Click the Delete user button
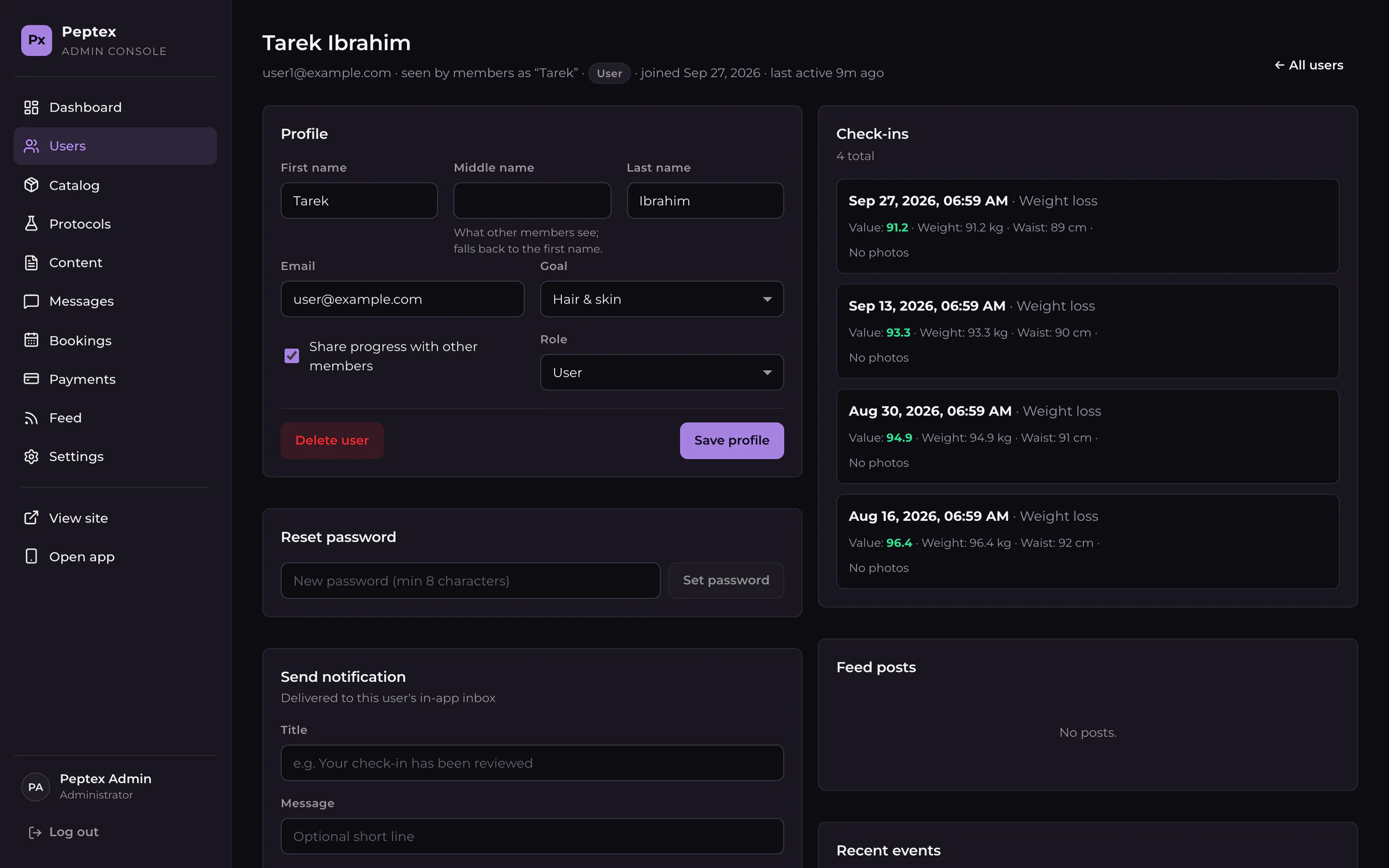 (x=332, y=440)
